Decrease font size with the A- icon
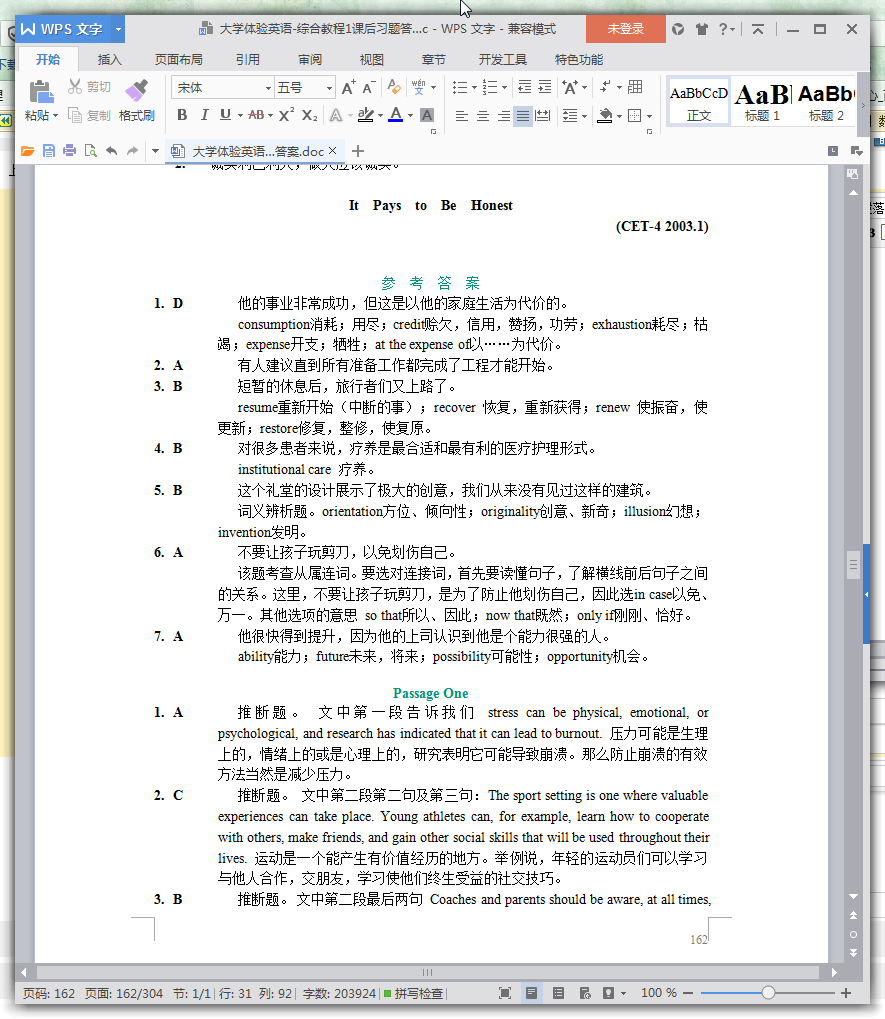The width and height of the screenshot is (885, 1019). (x=368, y=87)
